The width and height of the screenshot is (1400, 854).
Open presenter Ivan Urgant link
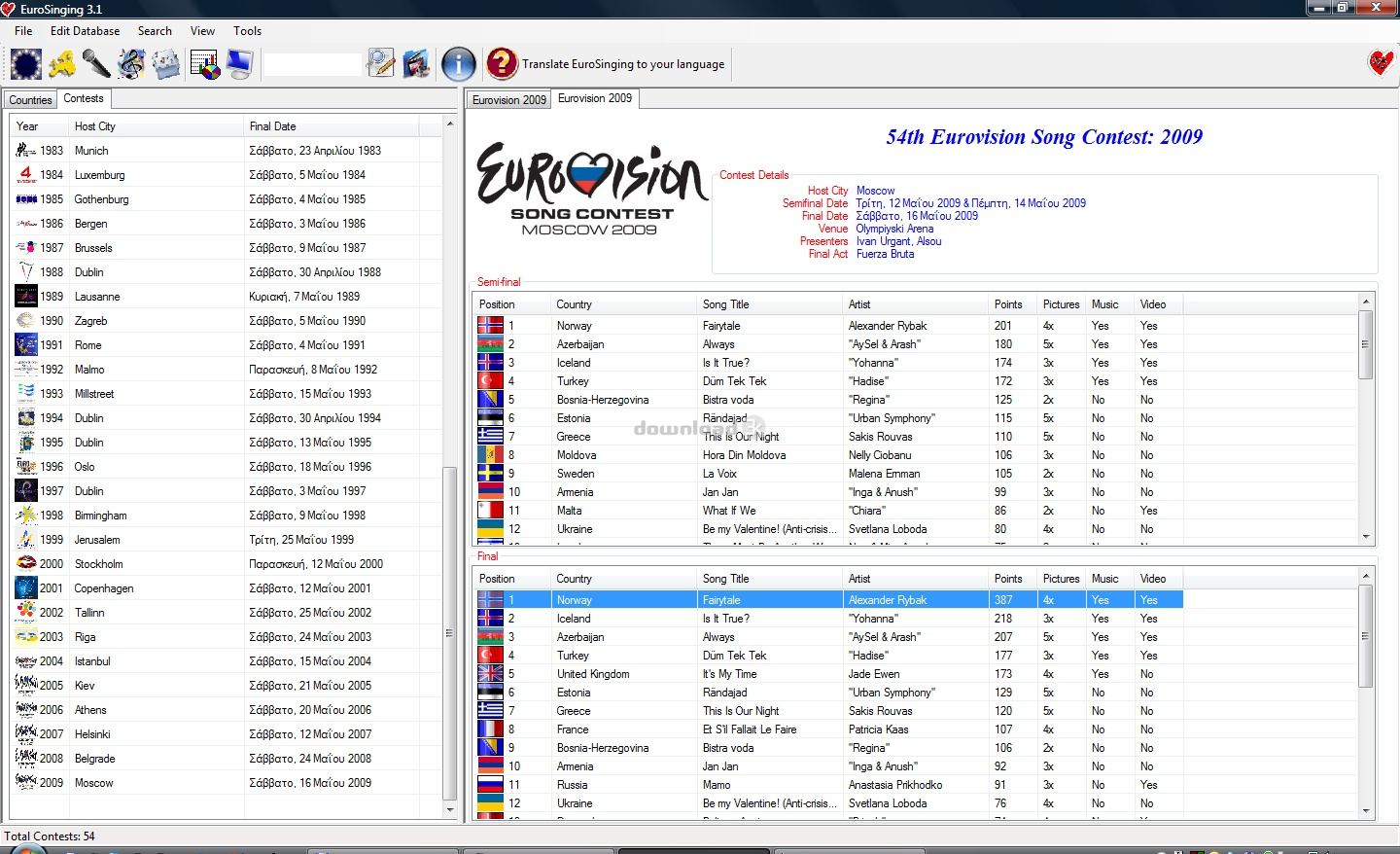pos(884,241)
